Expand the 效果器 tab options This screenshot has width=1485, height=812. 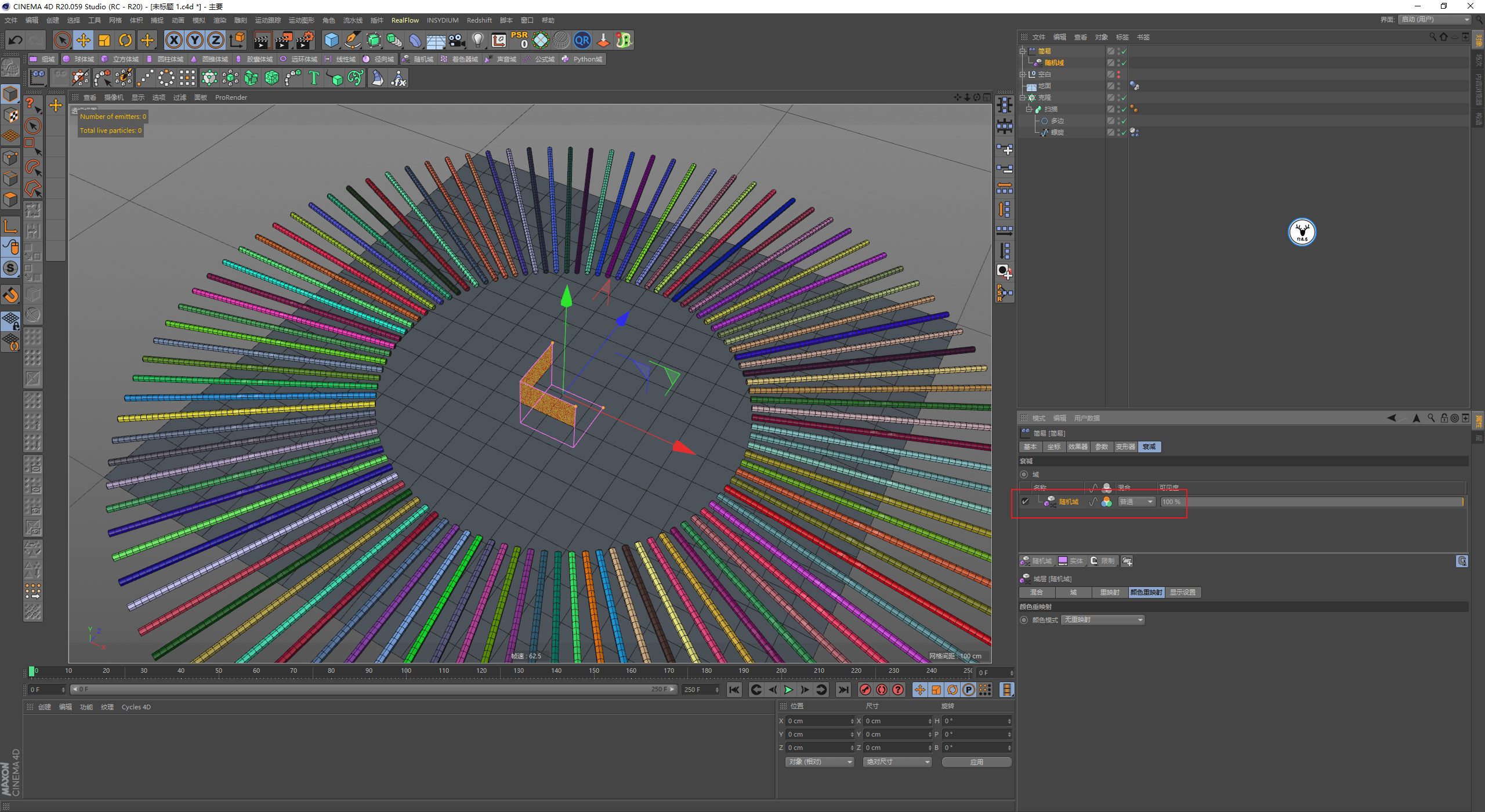pos(1076,447)
